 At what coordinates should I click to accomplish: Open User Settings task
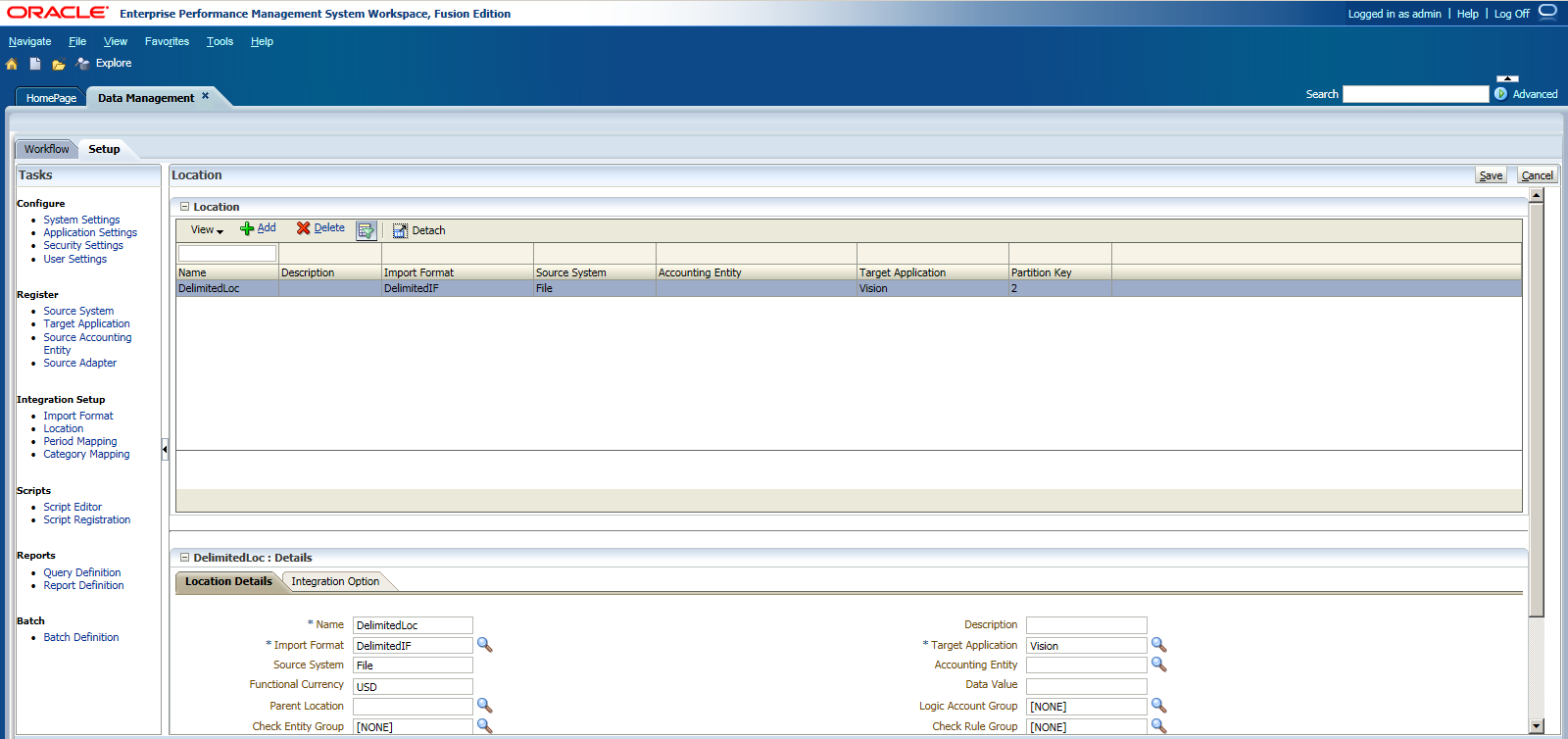click(74, 259)
